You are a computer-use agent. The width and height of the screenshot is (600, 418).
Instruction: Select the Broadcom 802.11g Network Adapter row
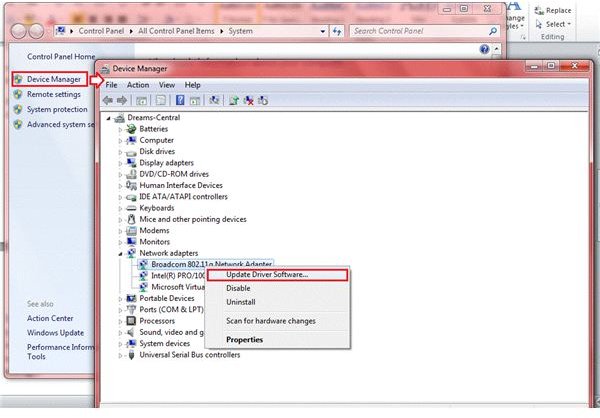pos(206,264)
